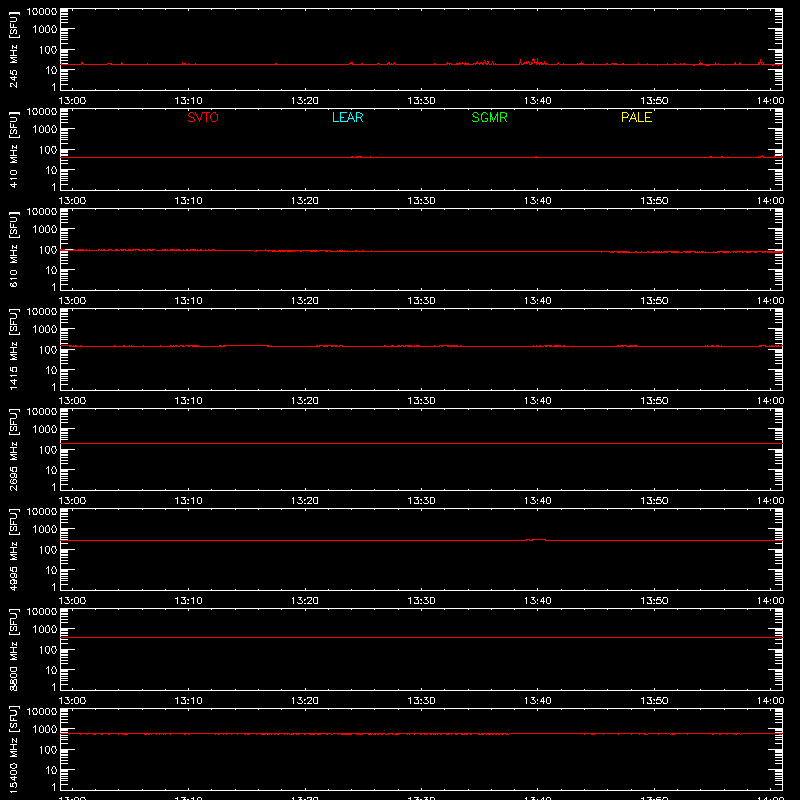Screen dimensions: 800x800
Task: Click the 10 tick label on 1415 MHz panel
Action: (51, 370)
